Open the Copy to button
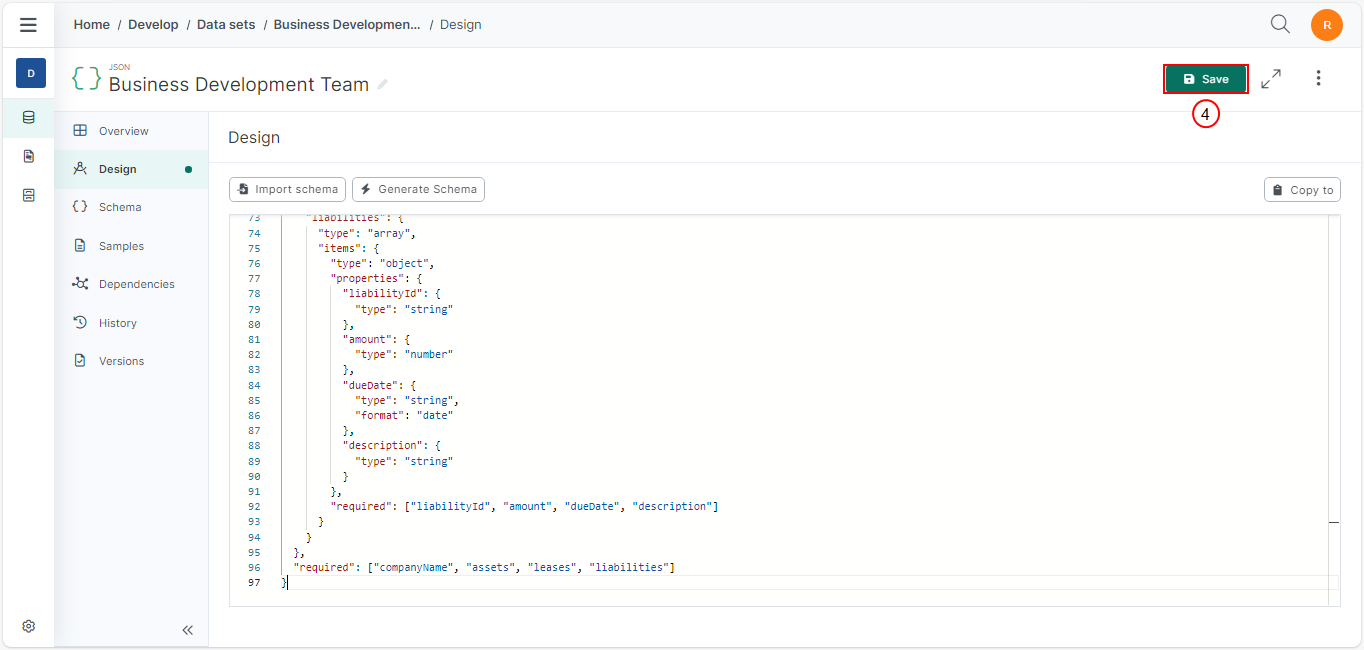Viewport: 1364px width, 650px height. [x=1302, y=190]
